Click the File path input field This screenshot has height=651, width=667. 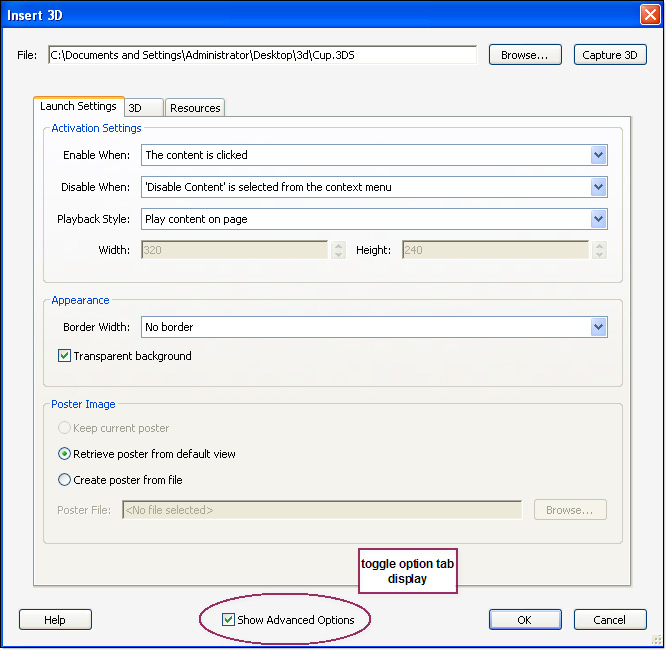(262, 56)
